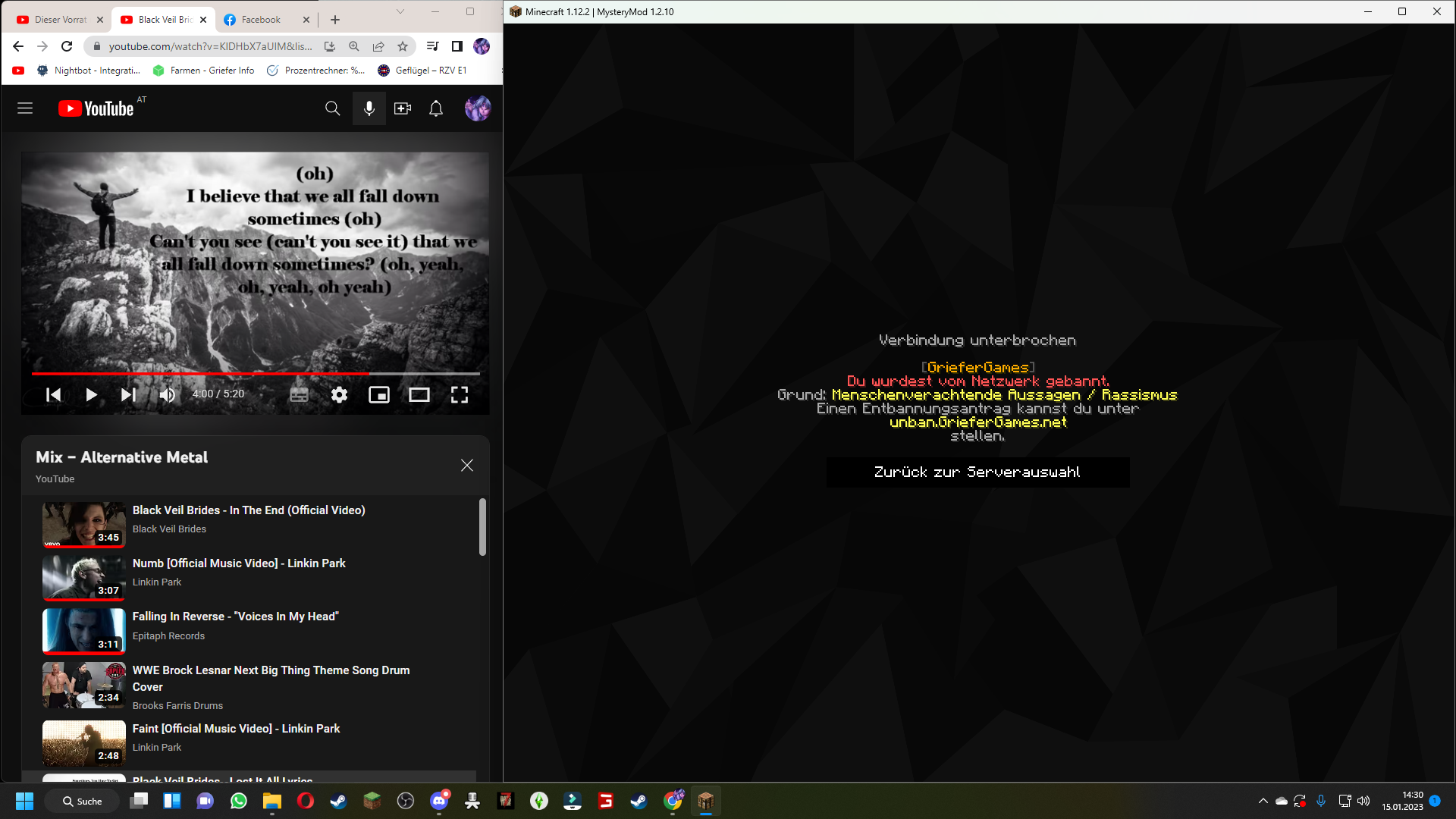Show hidden system tray icons
Screen dimensions: 1456x819
tap(1263, 801)
